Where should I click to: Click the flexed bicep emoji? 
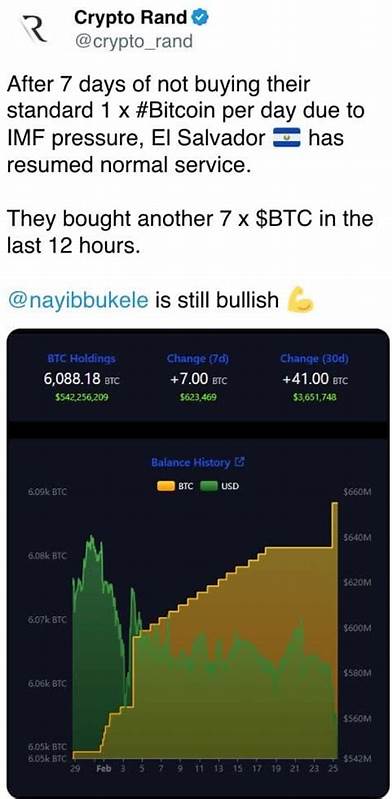pos(300,301)
